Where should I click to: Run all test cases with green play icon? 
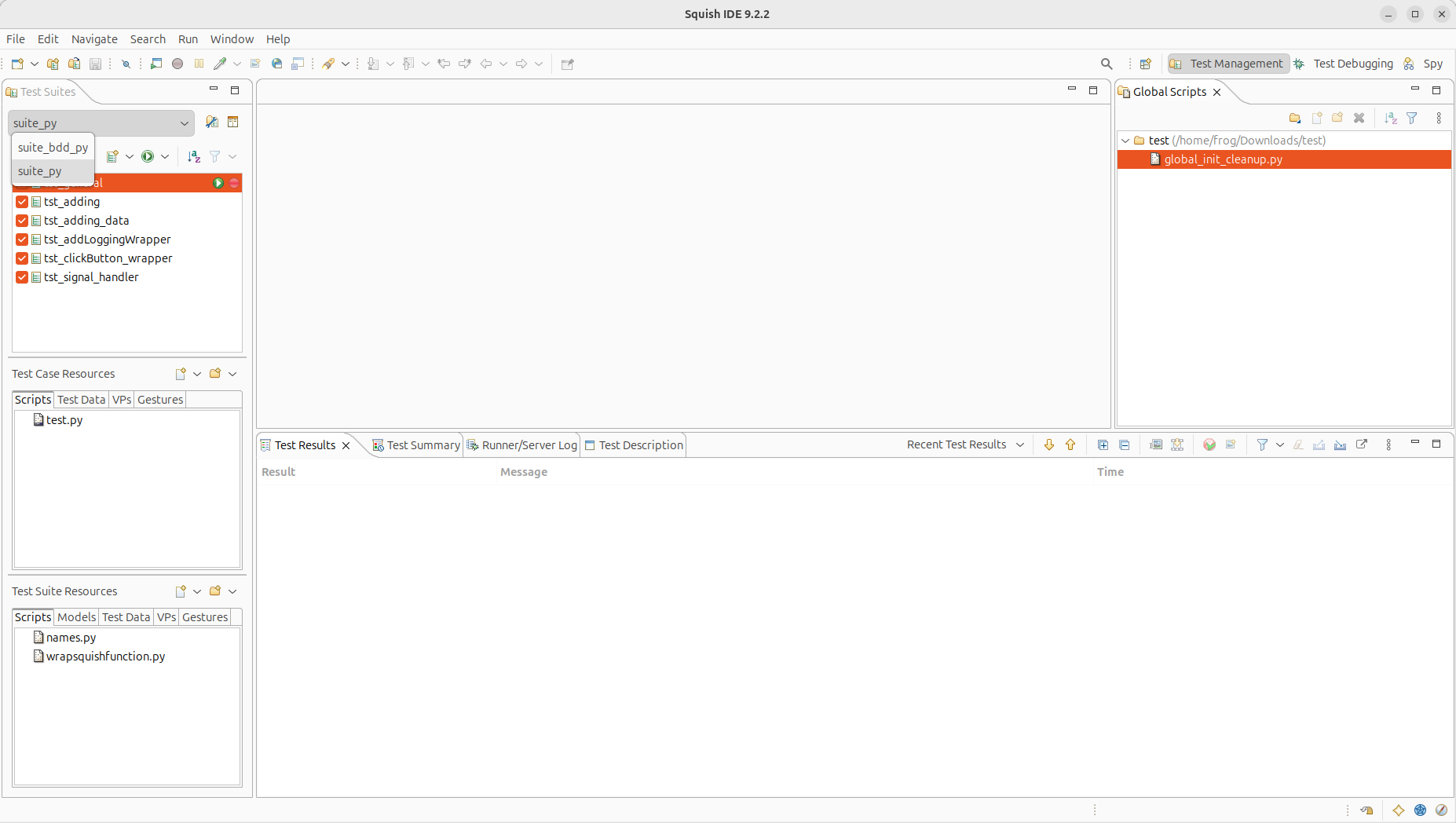point(148,156)
